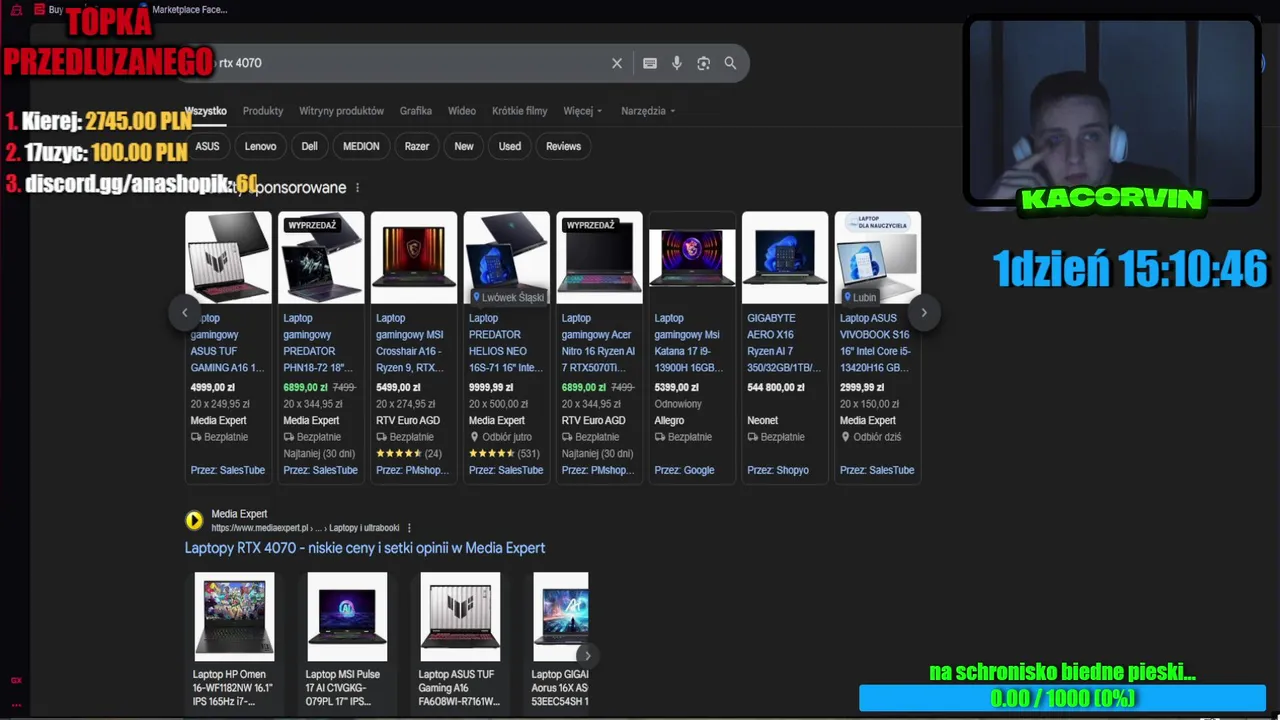The image size is (1280, 720).
Task: Apply the New filter chip
Action: 464,146
